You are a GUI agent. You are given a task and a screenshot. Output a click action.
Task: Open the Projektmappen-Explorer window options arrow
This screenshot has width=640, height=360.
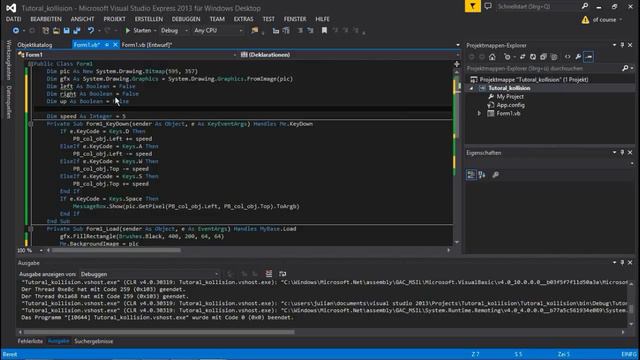click(614, 45)
